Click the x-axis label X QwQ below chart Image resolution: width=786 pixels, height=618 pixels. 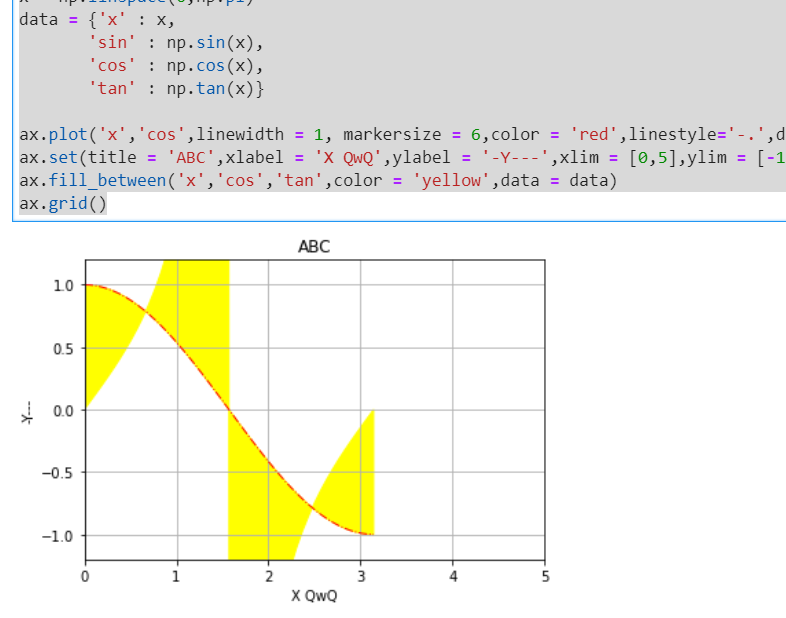pos(314,596)
